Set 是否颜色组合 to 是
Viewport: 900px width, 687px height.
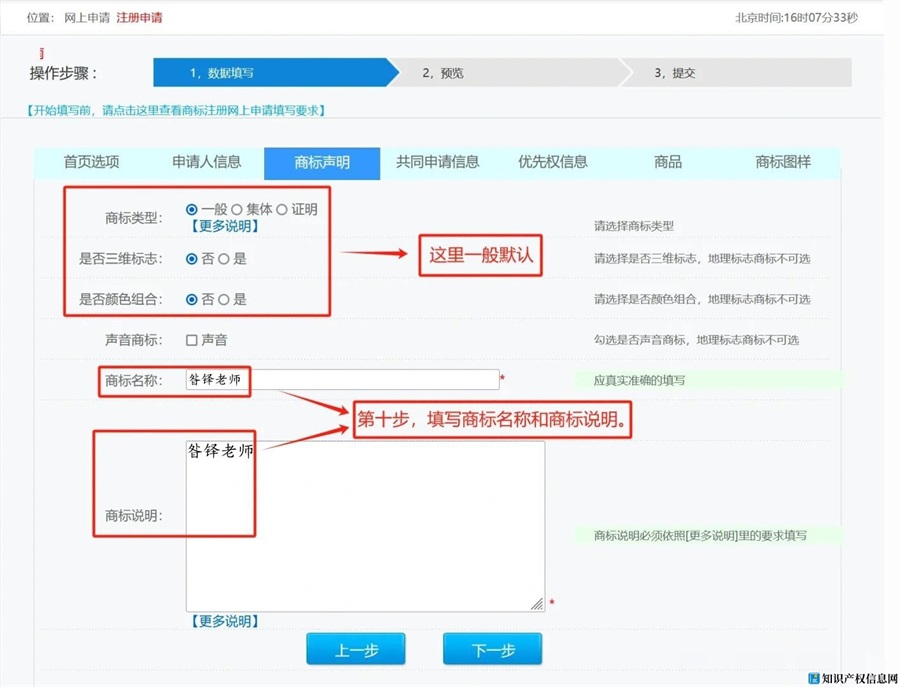(224, 299)
